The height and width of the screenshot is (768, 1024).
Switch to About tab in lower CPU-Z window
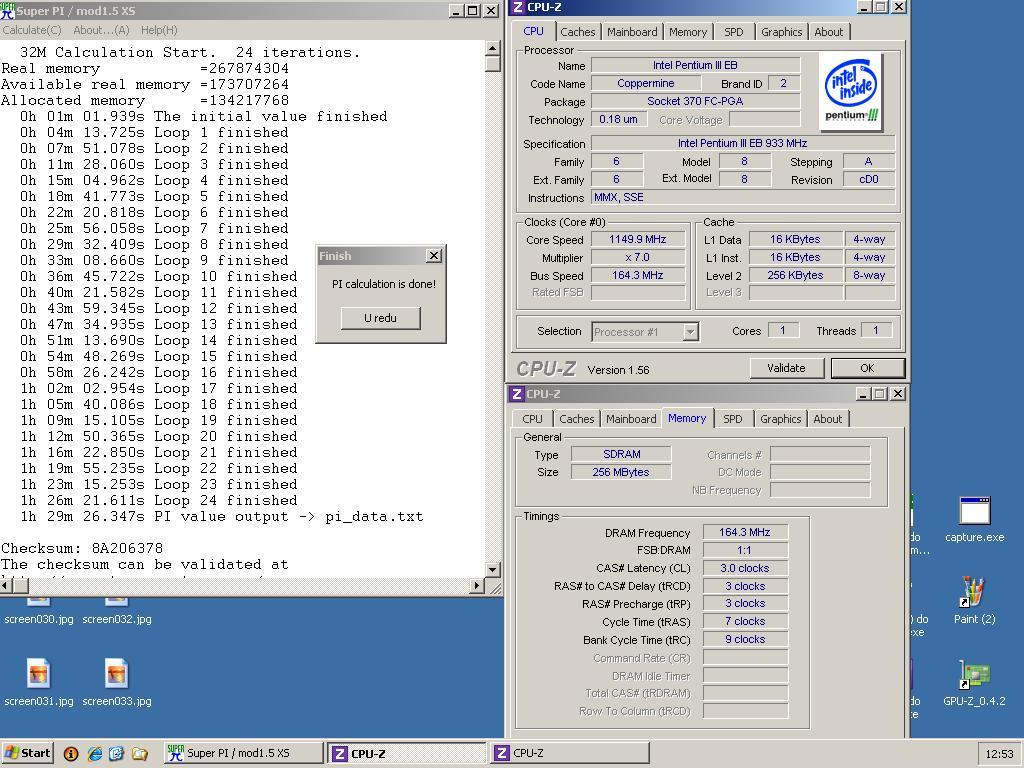(827, 419)
